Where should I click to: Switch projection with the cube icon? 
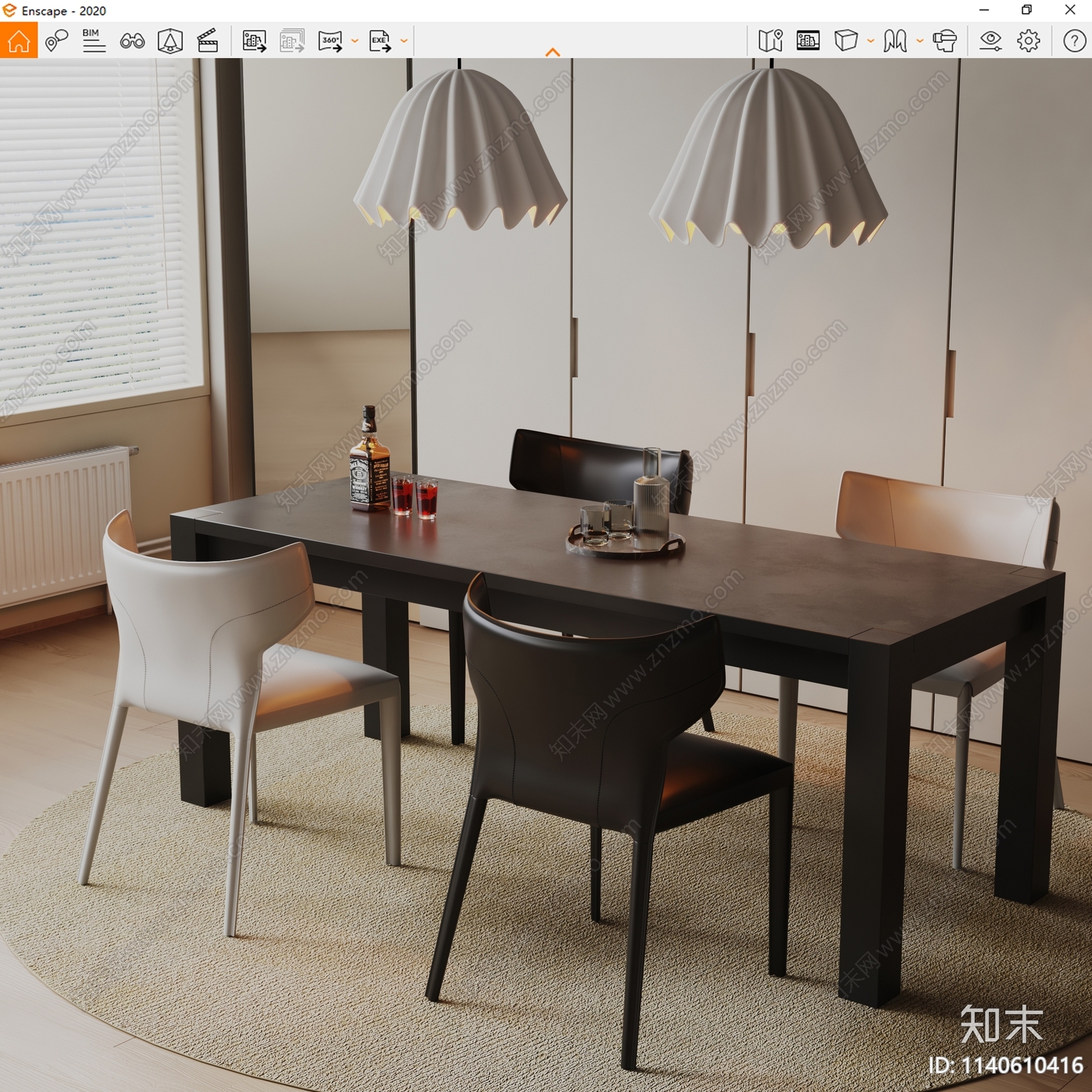(x=846, y=41)
